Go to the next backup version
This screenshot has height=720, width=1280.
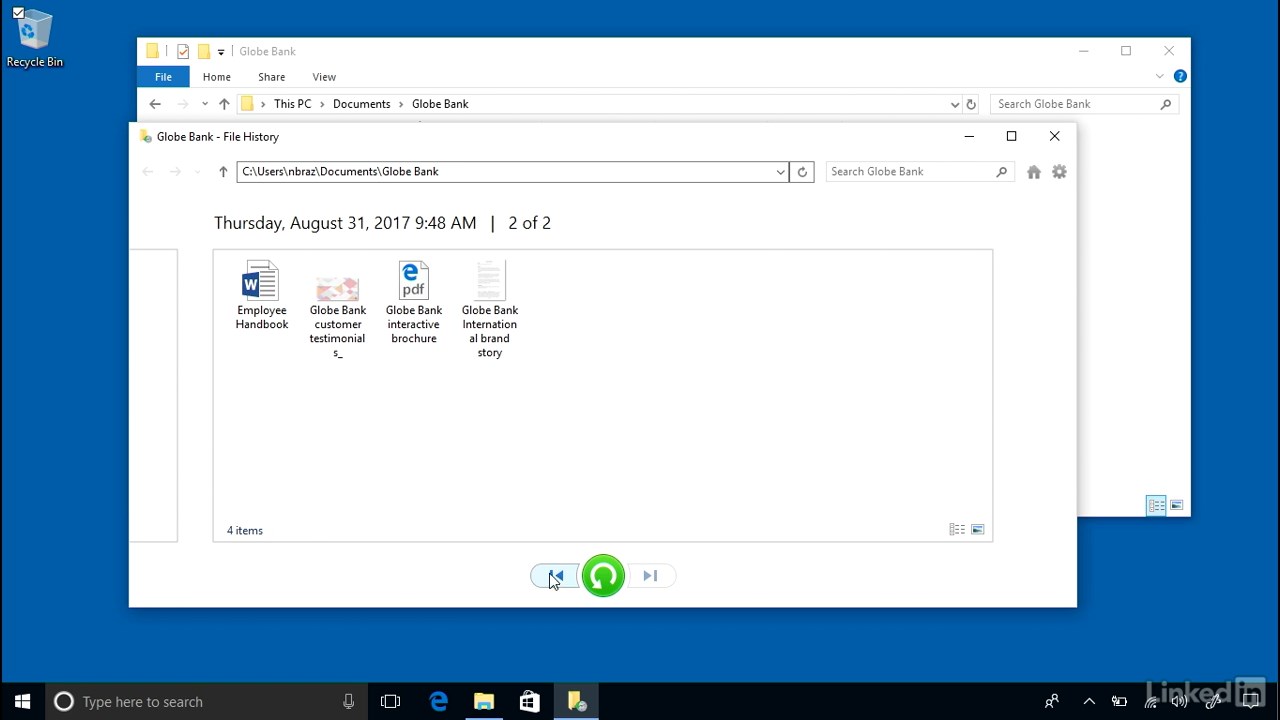[650, 576]
